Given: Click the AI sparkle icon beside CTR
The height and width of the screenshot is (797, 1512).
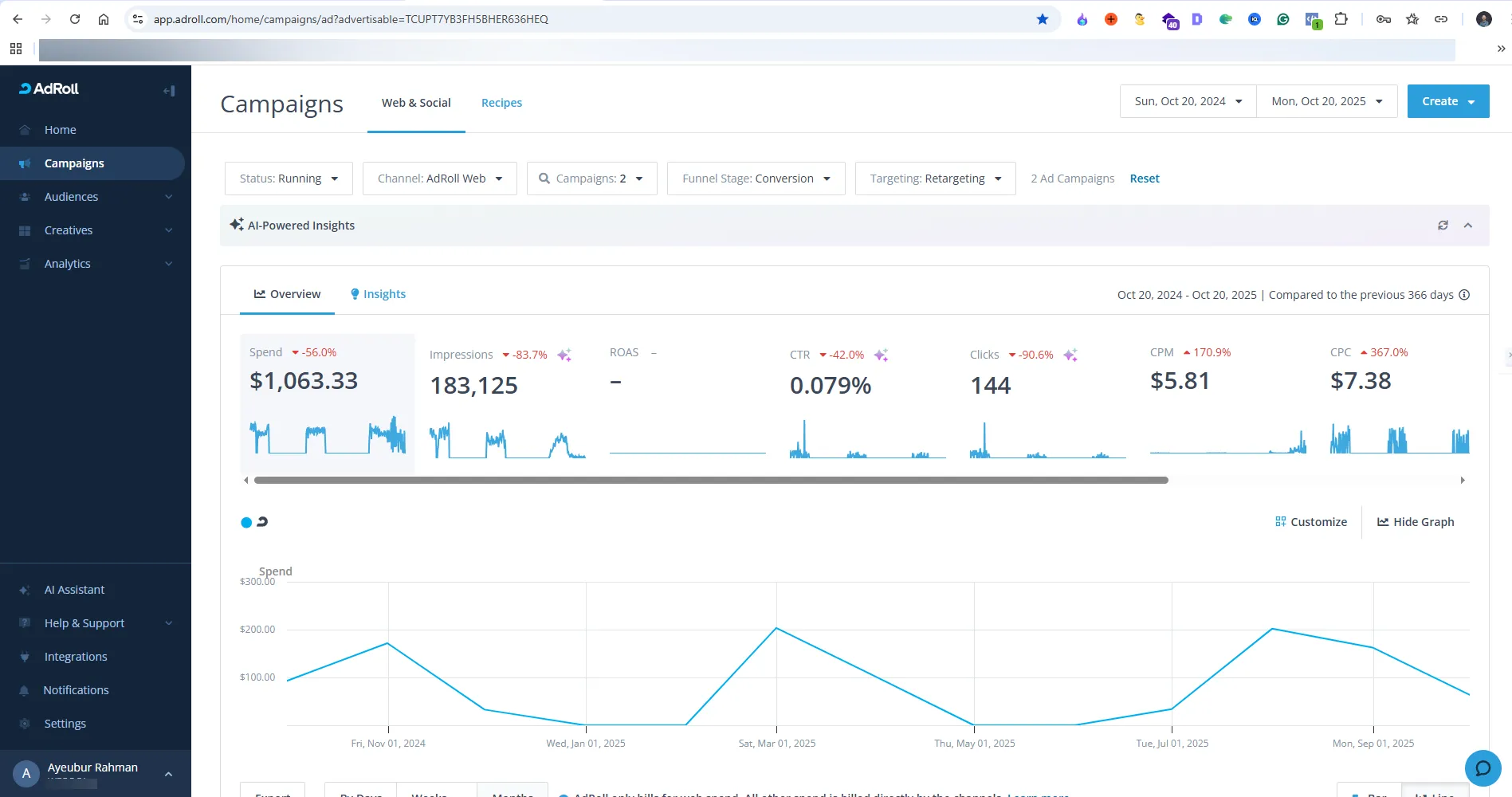Looking at the screenshot, I should coord(881,355).
